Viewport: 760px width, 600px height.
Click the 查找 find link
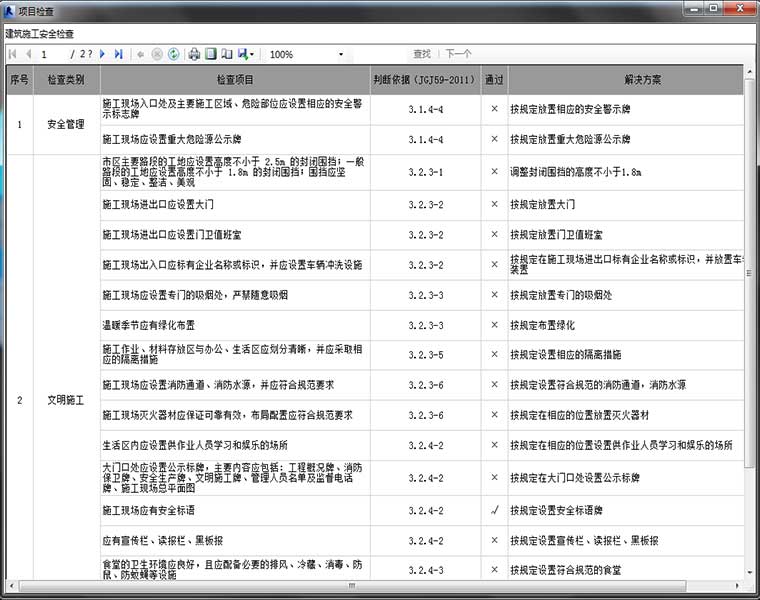pyautogui.click(x=422, y=54)
